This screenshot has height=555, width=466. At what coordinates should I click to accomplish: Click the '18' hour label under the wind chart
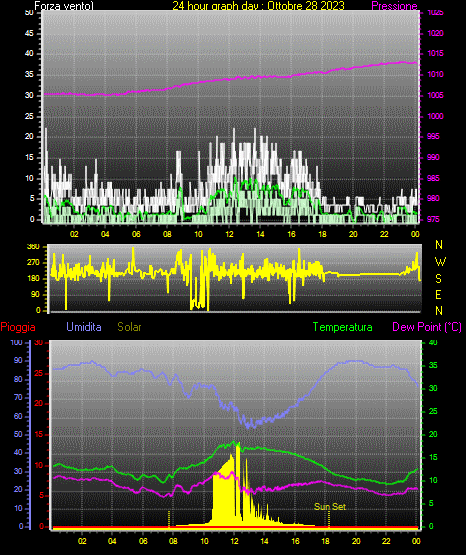point(322,234)
